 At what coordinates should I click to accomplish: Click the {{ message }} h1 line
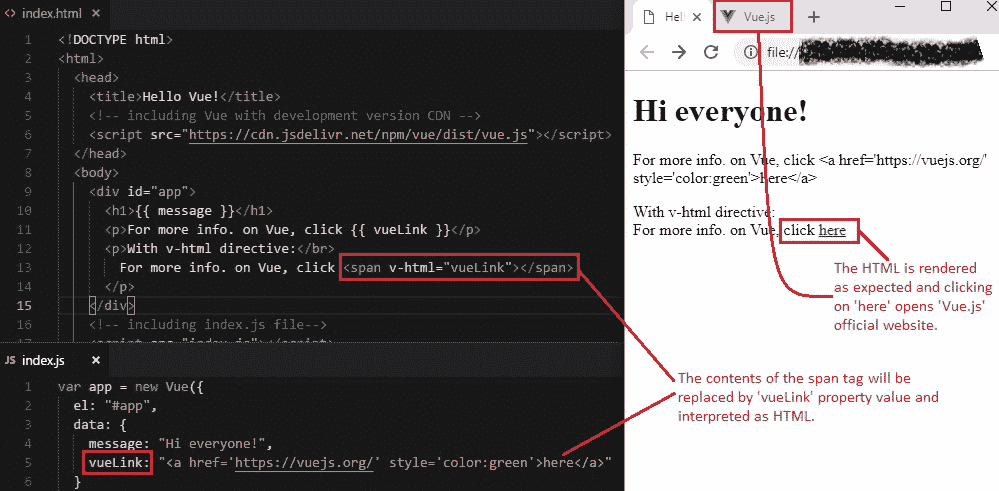click(189, 211)
